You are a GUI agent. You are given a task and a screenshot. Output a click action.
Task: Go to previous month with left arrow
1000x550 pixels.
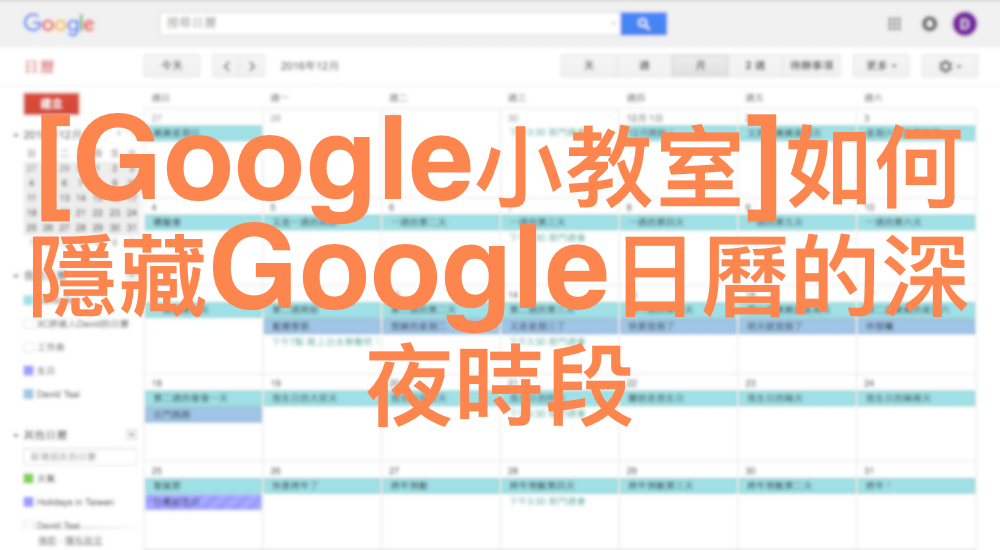226,66
